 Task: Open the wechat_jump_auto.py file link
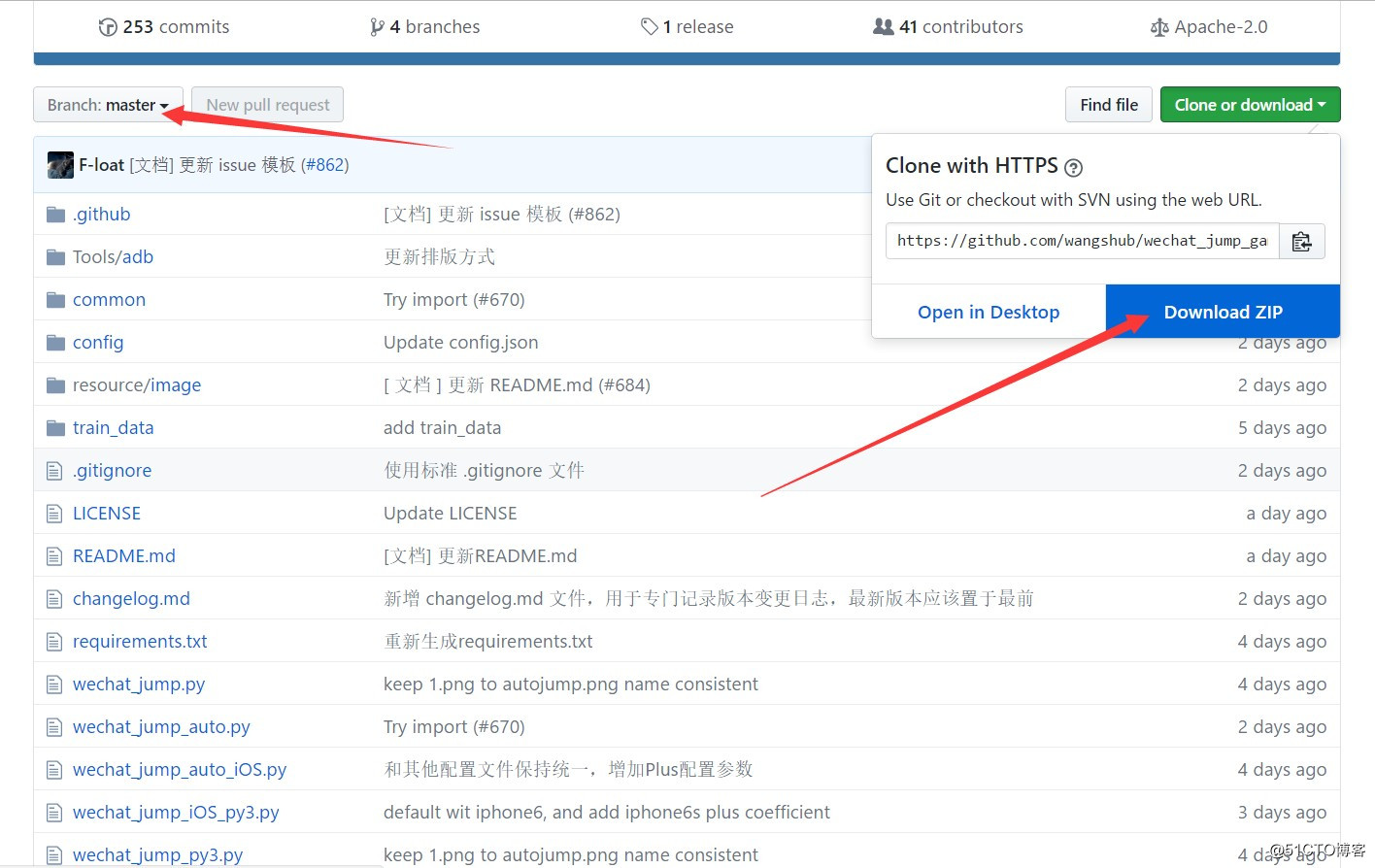tap(161, 727)
